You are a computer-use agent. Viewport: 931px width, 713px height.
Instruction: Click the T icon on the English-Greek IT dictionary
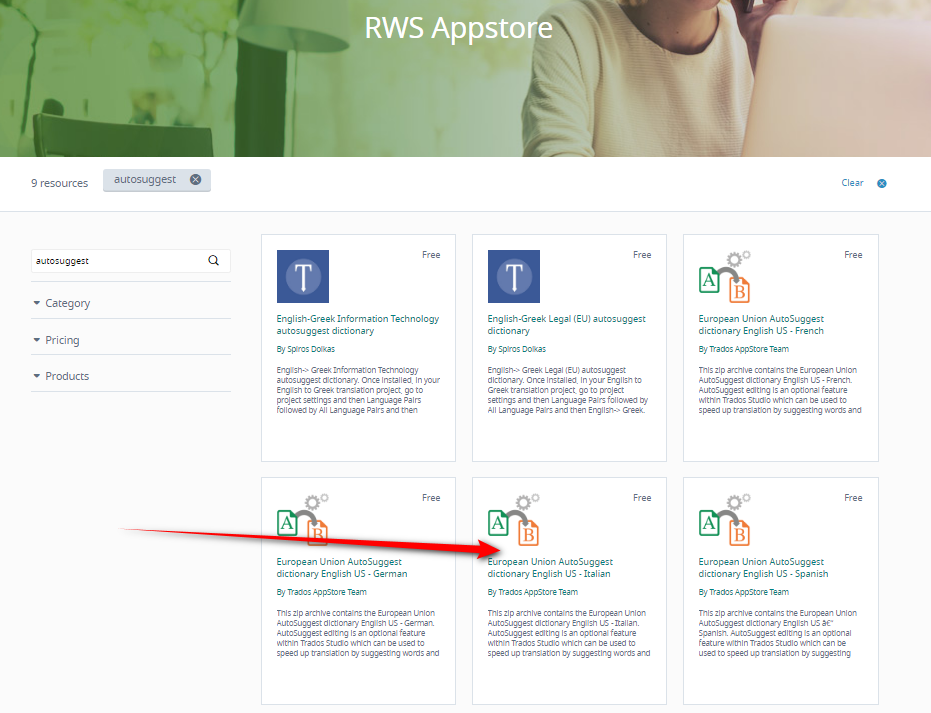click(302, 276)
